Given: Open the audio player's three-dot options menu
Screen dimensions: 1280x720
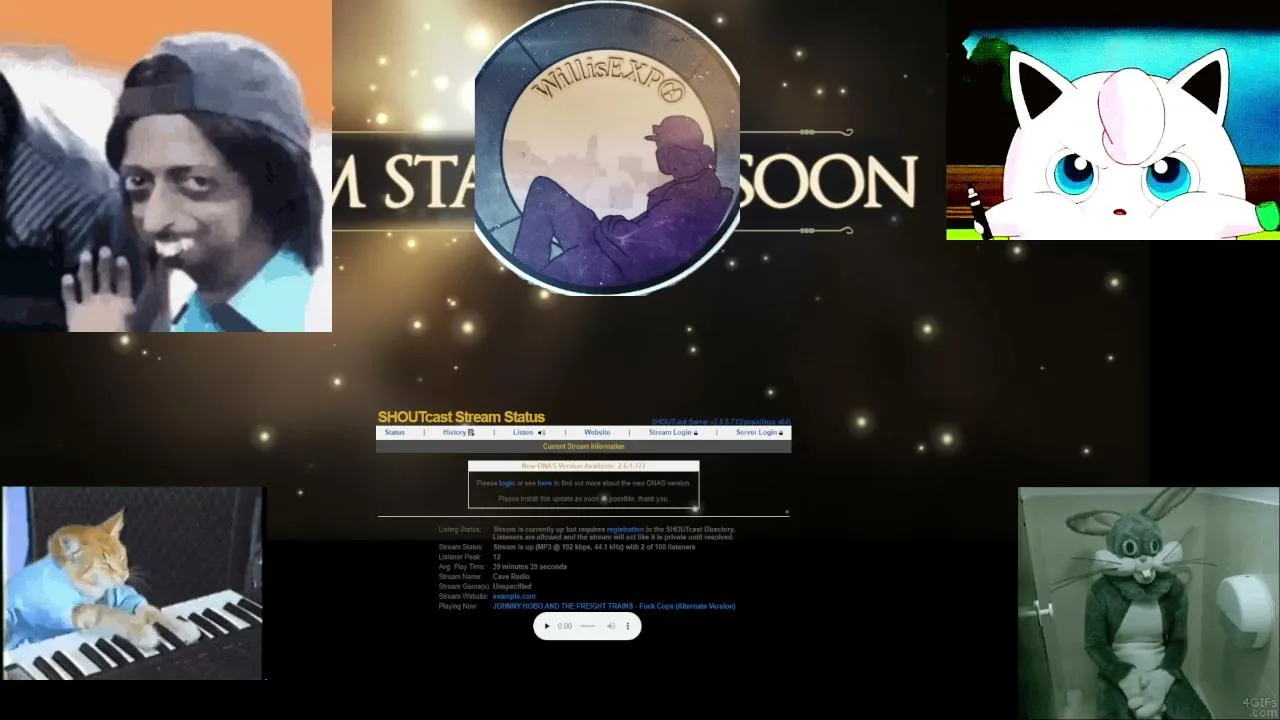Looking at the screenshot, I should click(x=628, y=626).
